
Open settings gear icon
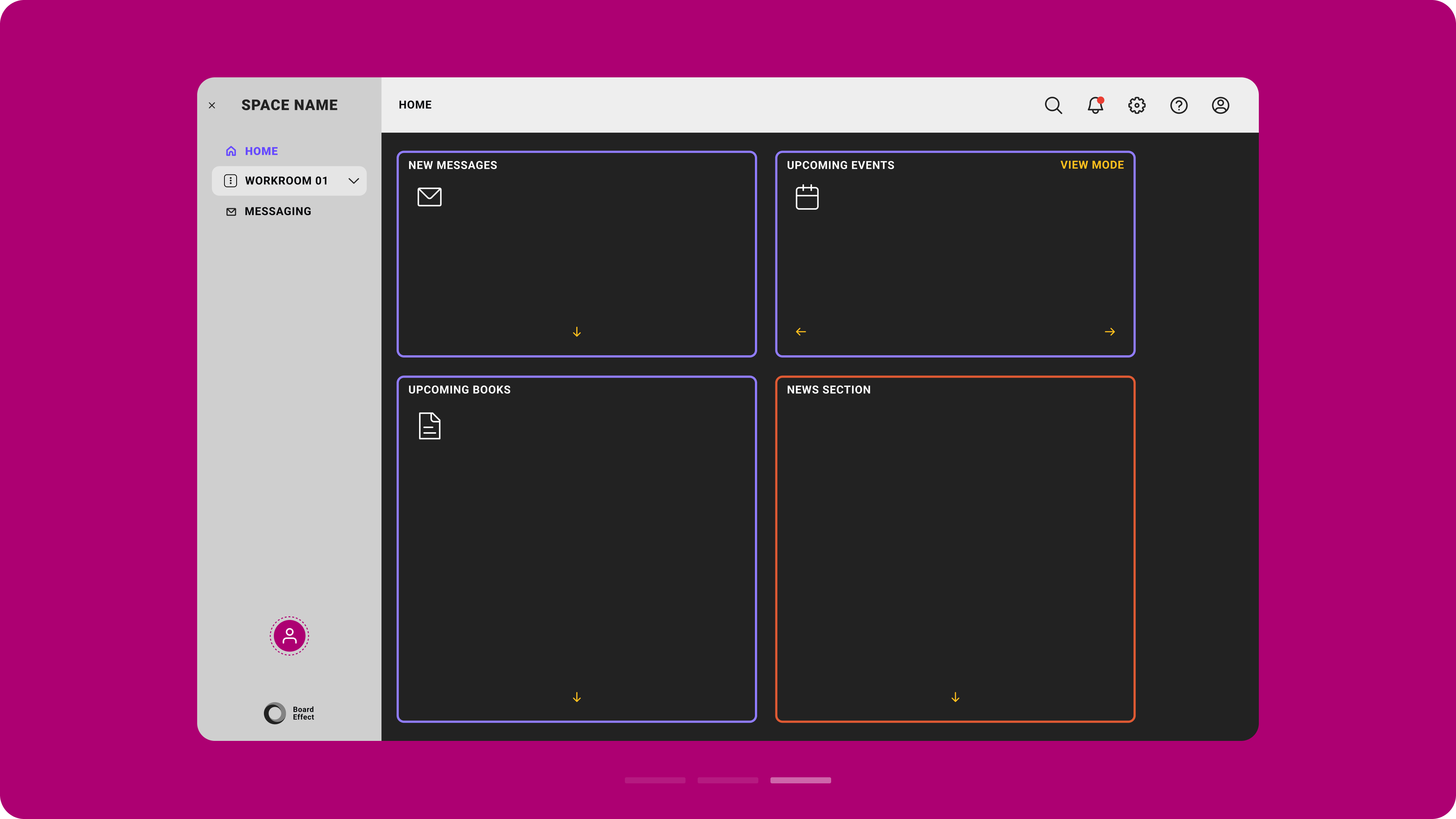[1137, 105]
